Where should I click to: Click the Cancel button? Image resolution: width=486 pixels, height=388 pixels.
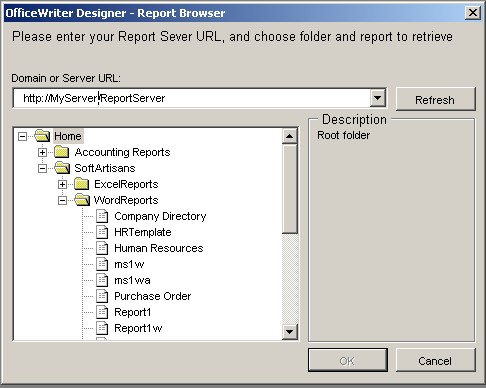[x=435, y=360]
